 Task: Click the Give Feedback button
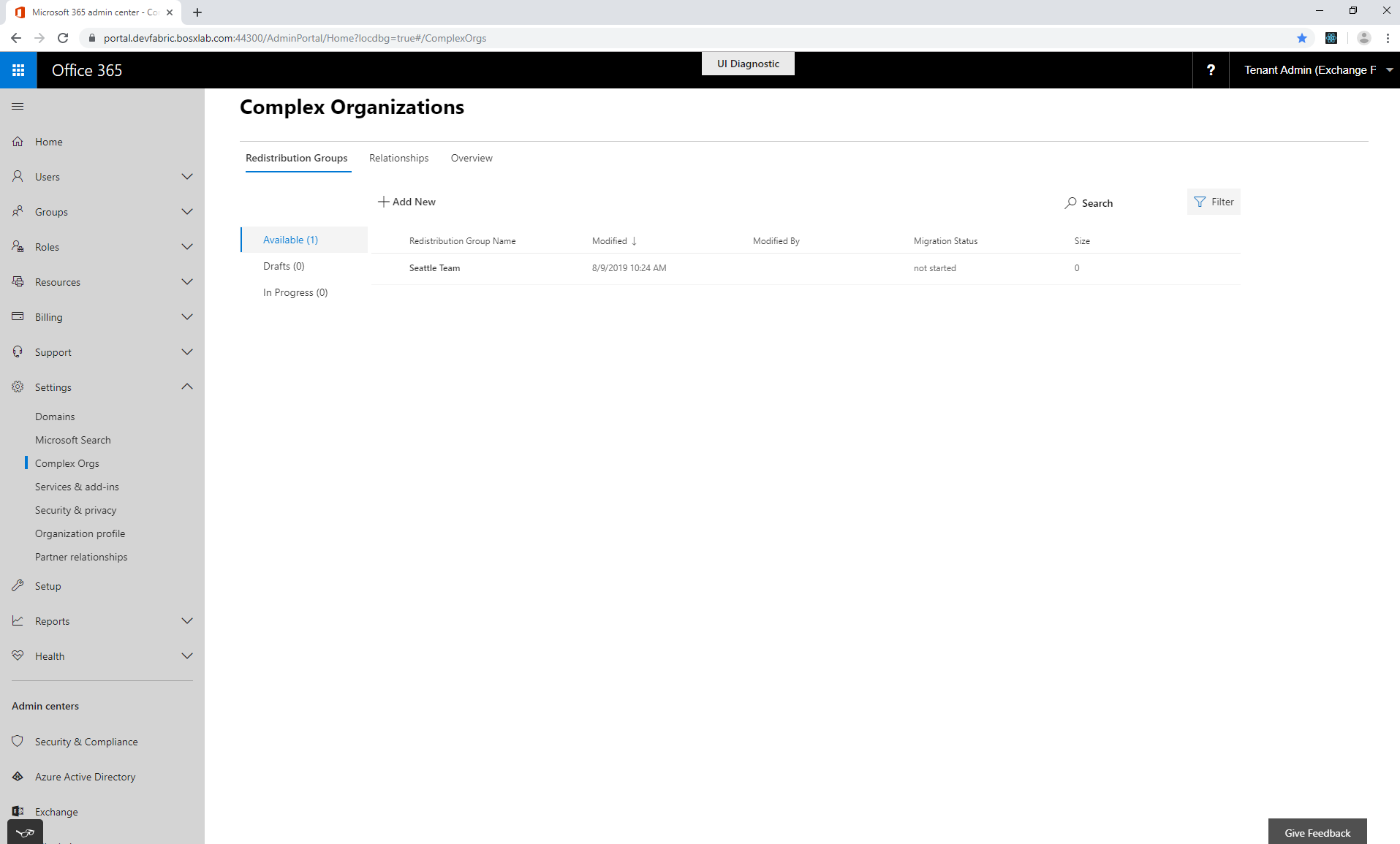click(x=1317, y=832)
